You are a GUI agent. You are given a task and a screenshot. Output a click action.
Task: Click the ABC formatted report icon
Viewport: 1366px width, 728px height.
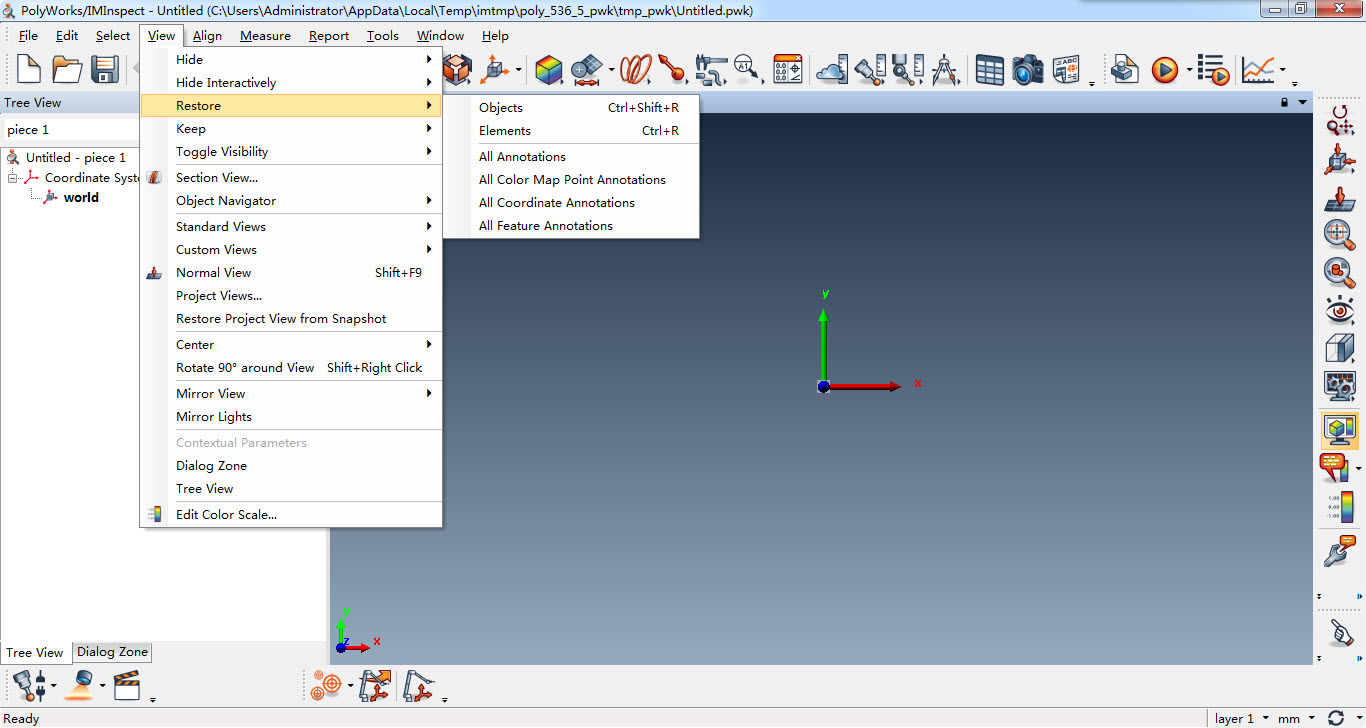[1067, 70]
